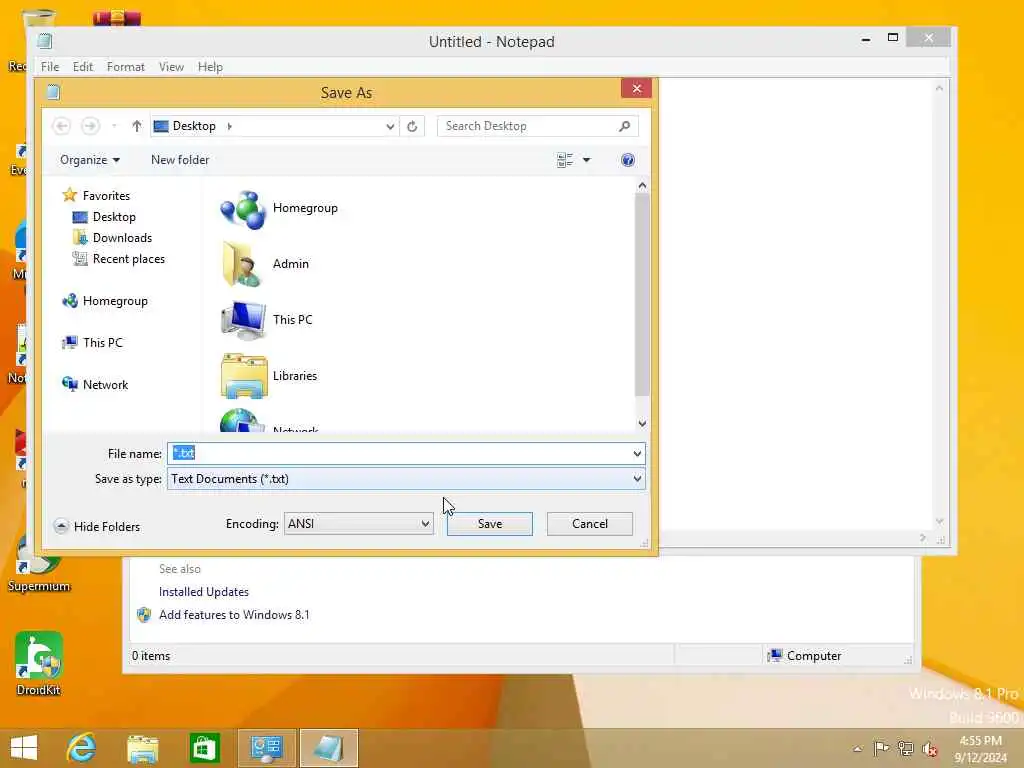Click the Action Center flag in the system tray
Viewport: 1024px width, 768px height.
(880, 748)
